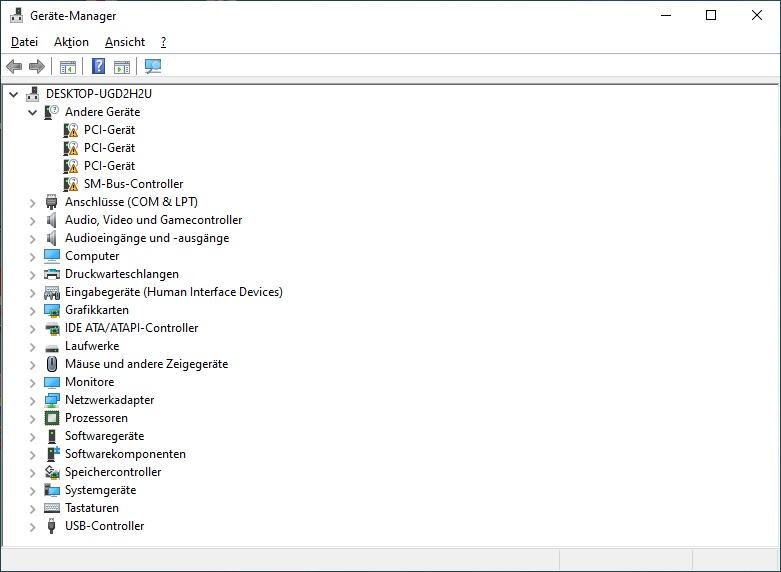Click the Prozessoren chip icon
Viewport: 781px width, 572px height.
[x=52, y=418]
